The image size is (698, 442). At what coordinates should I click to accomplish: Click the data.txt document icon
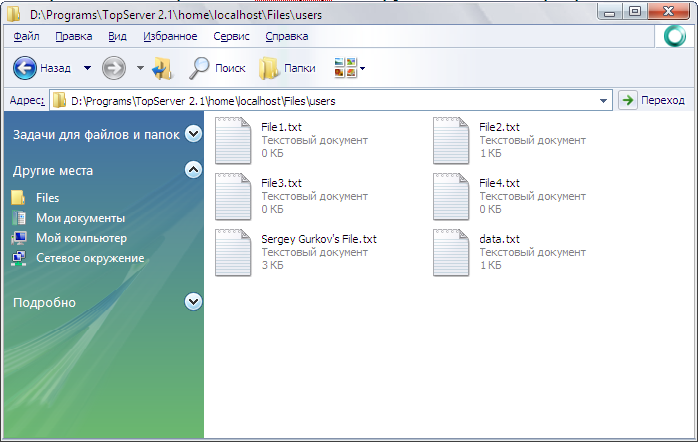[451, 253]
